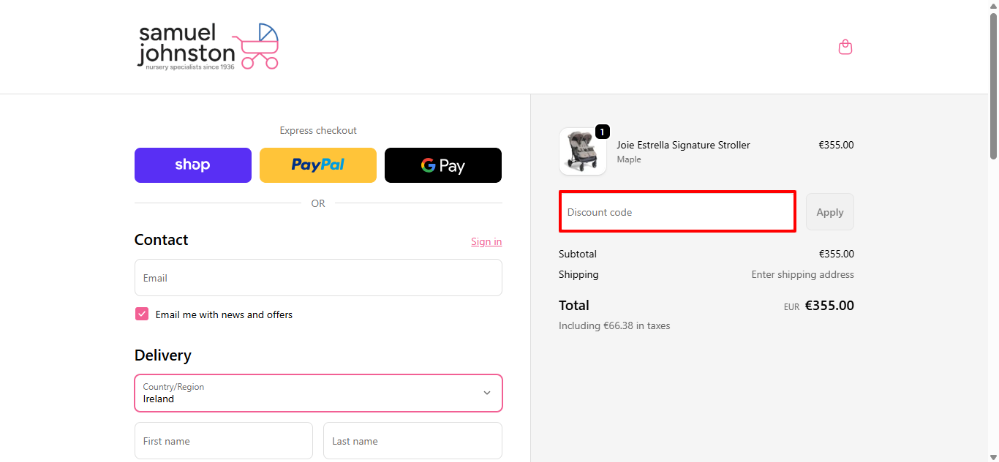Focus the Last name field
The image size is (999, 462).
412,441
